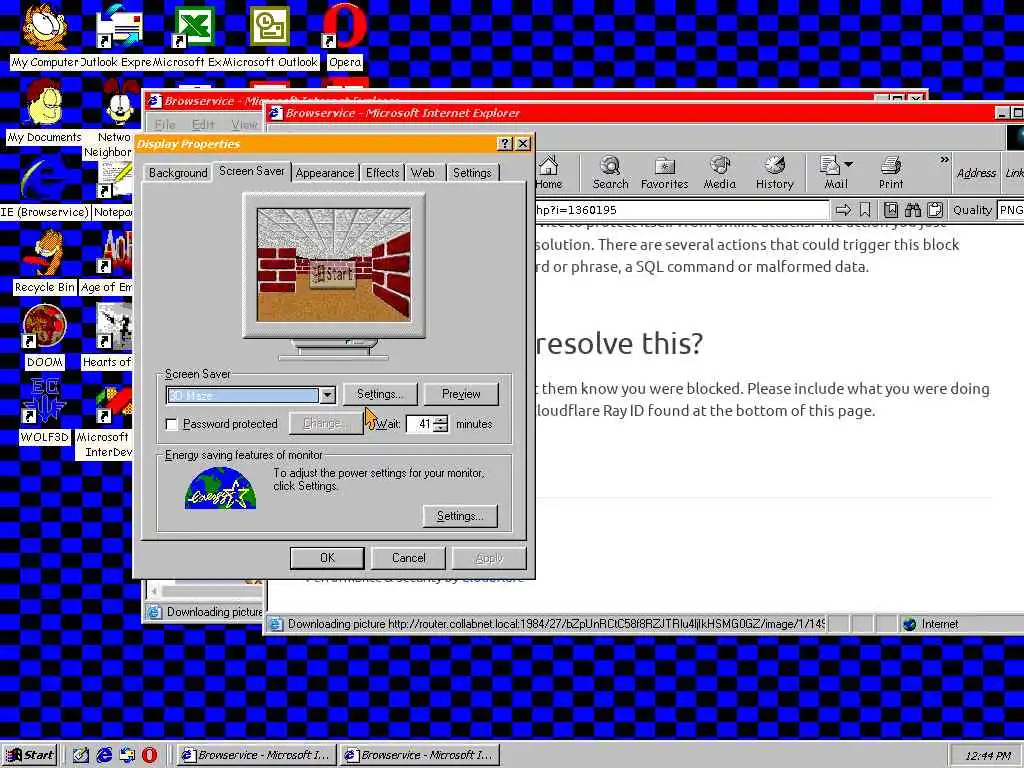
Task: Select the WOLF3D desktop shortcut
Action: (x=44, y=411)
